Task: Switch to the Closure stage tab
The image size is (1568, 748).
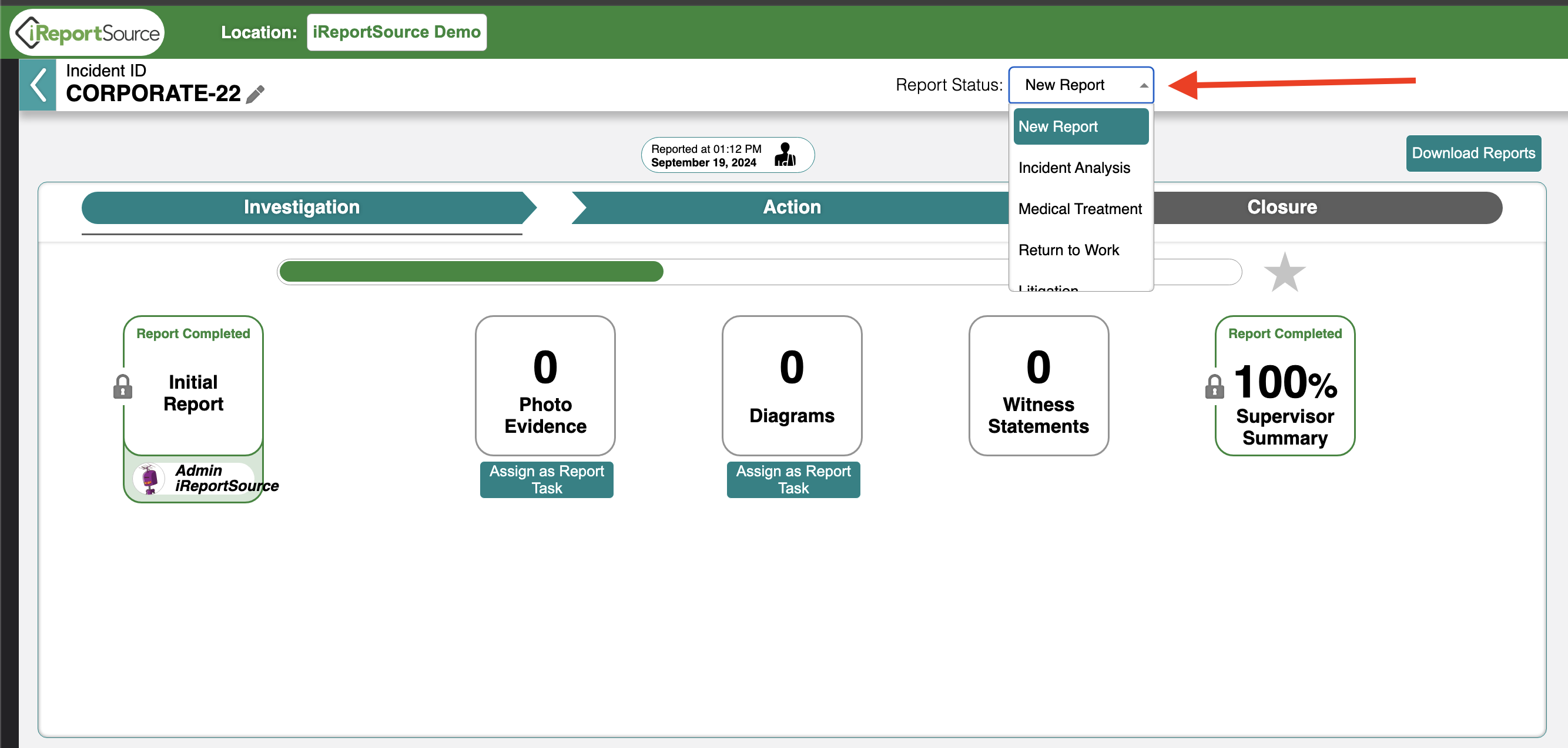Action: (x=1327, y=208)
